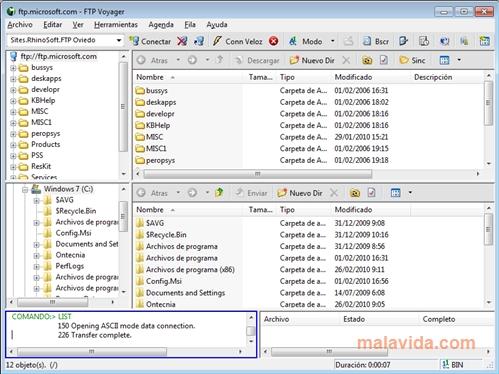Open the view dropdown arrow in local pane

410,192
